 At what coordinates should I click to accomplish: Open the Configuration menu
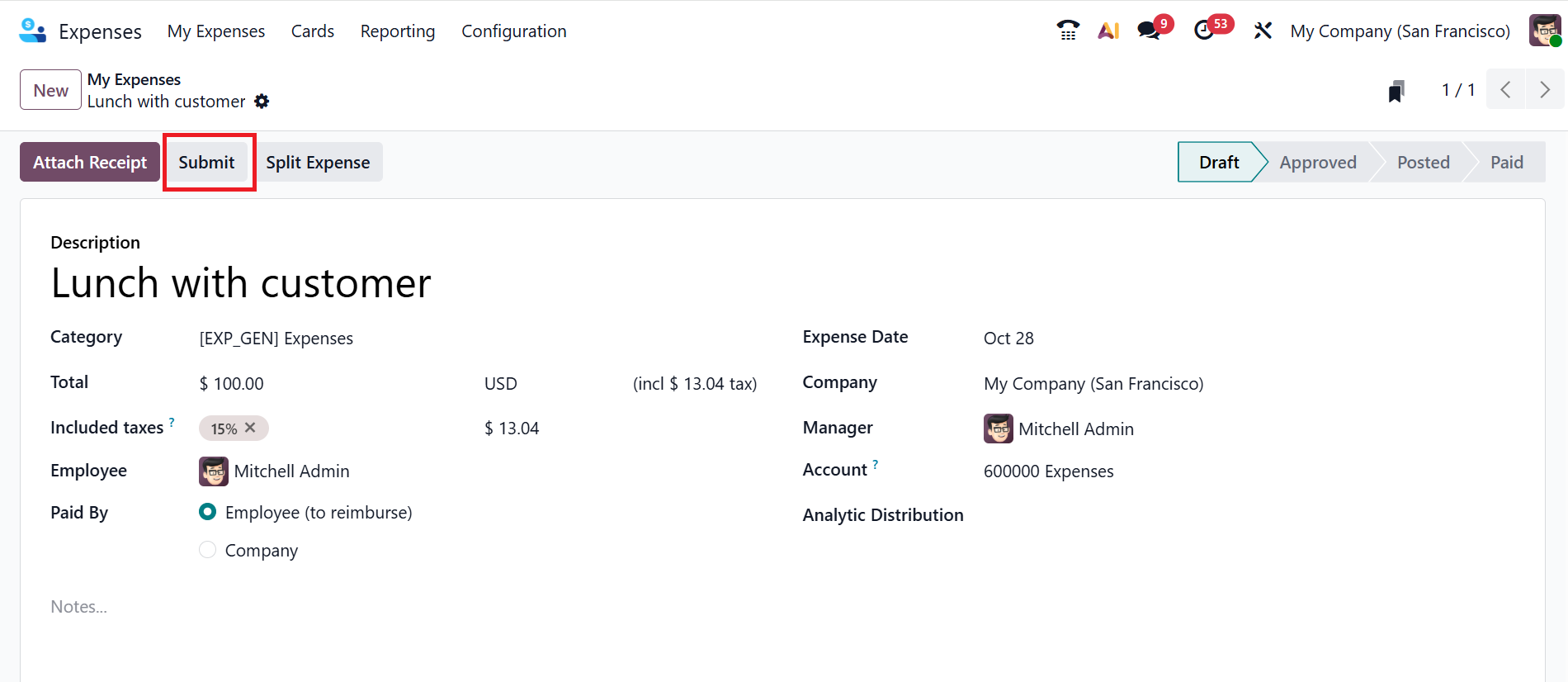click(x=513, y=31)
